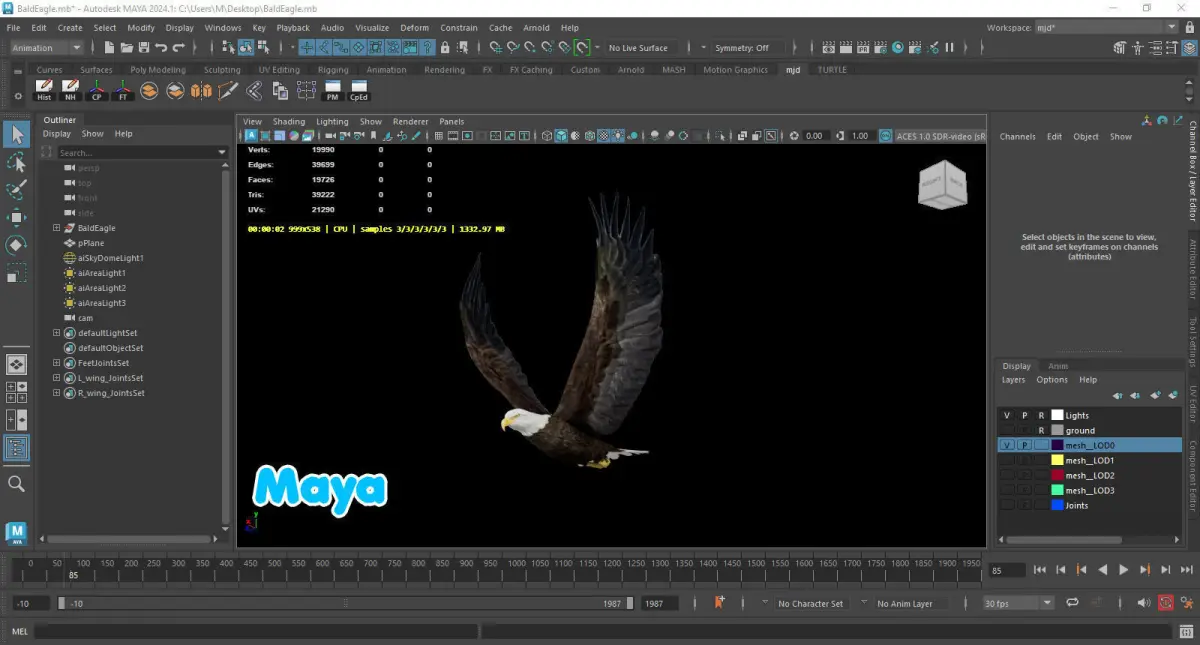Toggle the loop playback button
This screenshot has width=1200, height=645.
point(1072,603)
